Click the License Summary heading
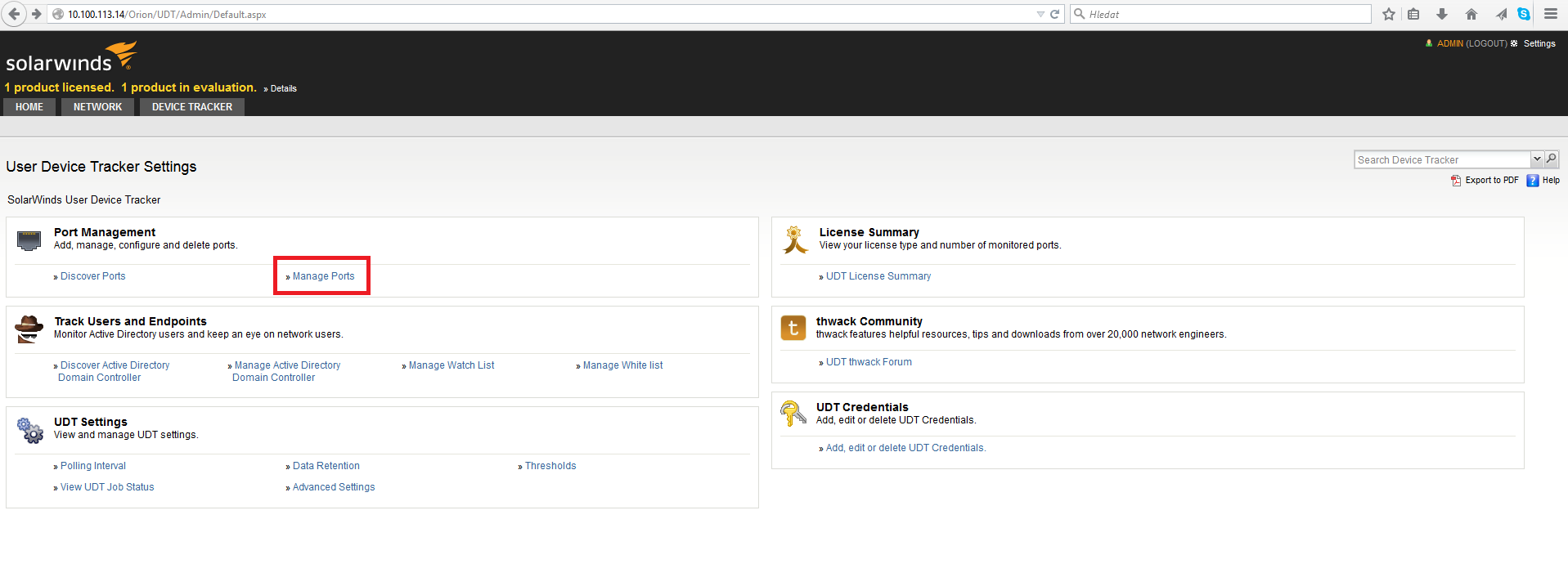This screenshot has width=1568, height=573. tap(869, 232)
